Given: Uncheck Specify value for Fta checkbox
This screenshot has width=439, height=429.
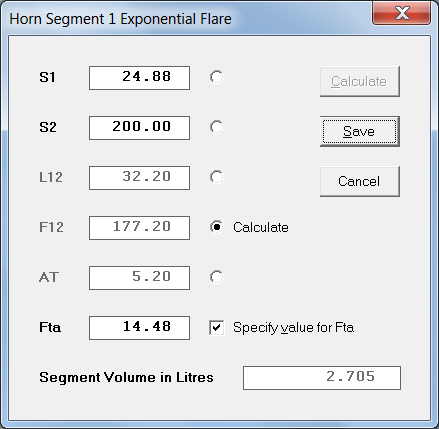Looking at the screenshot, I should [x=217, y=327].
